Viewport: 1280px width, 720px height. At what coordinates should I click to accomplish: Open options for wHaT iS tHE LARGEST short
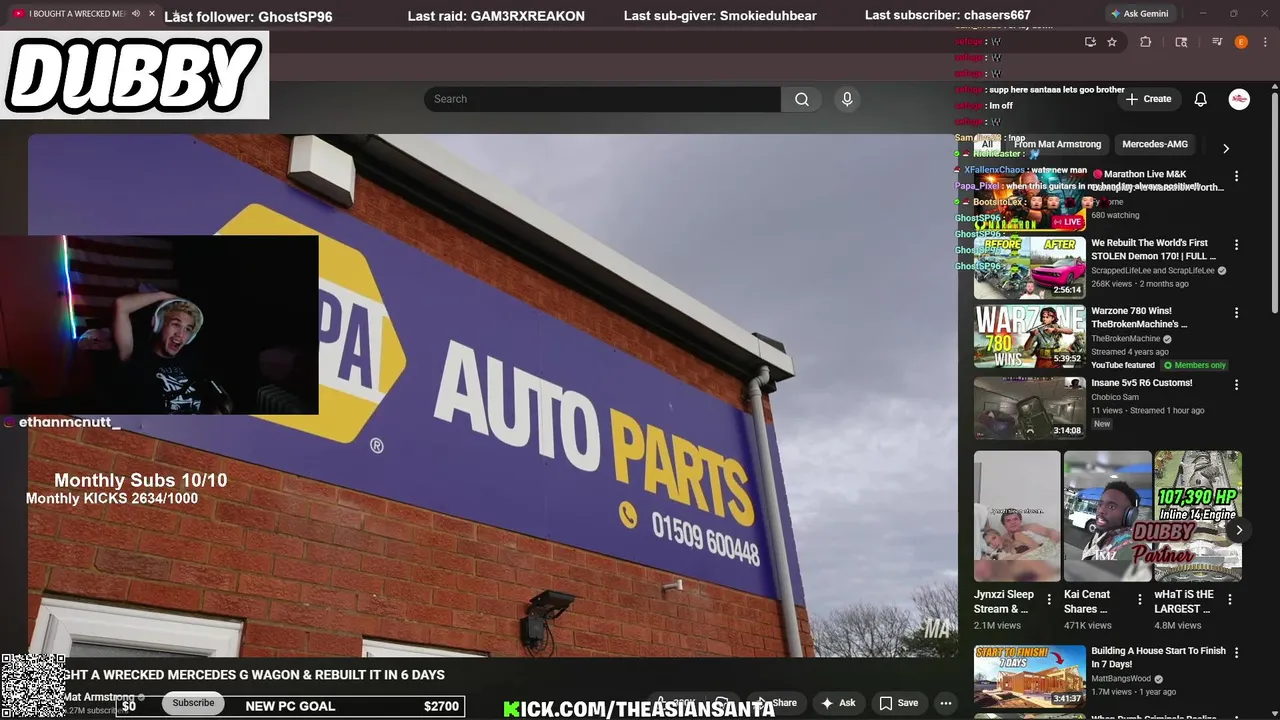pos(1230,599)
